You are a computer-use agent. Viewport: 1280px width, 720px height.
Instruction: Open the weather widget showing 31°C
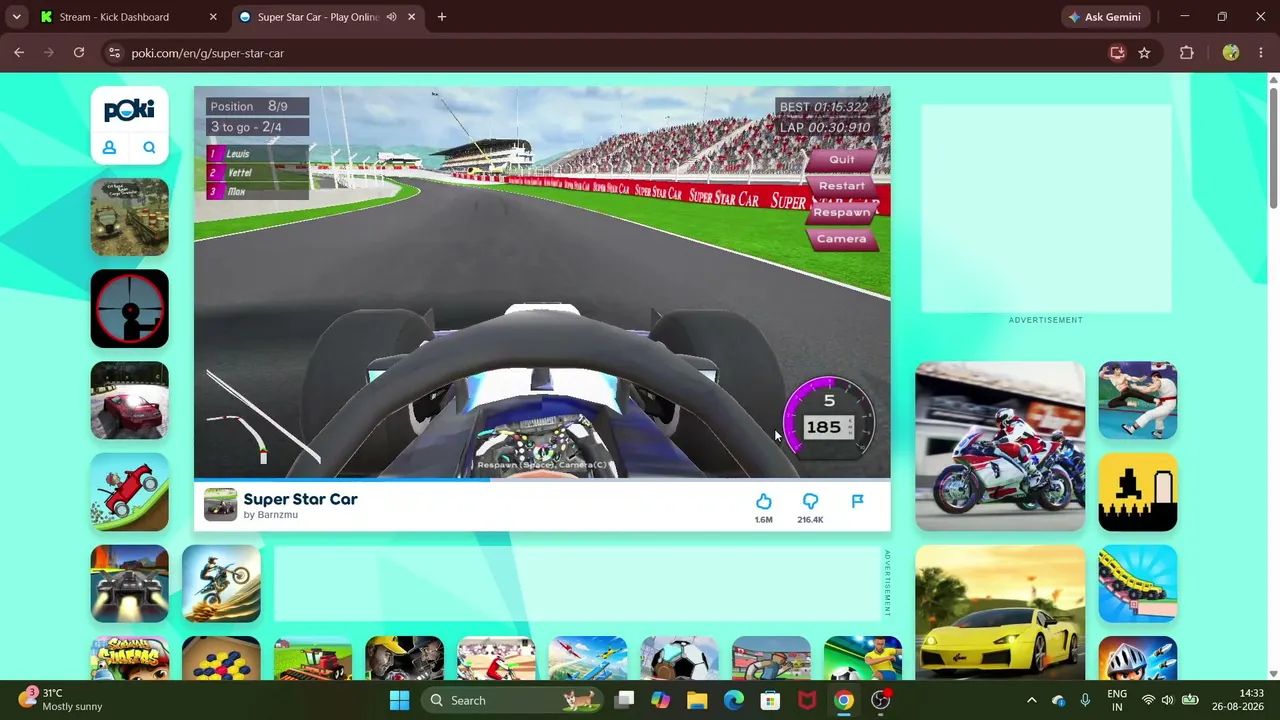pyautogui.click(x=62, y=700)
